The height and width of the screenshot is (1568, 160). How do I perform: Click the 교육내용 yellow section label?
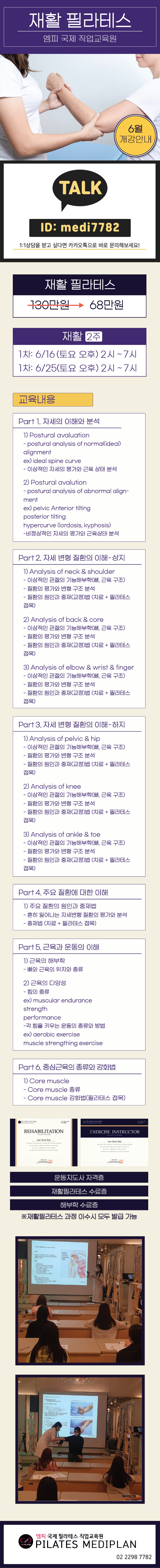(x=52, y=399)
